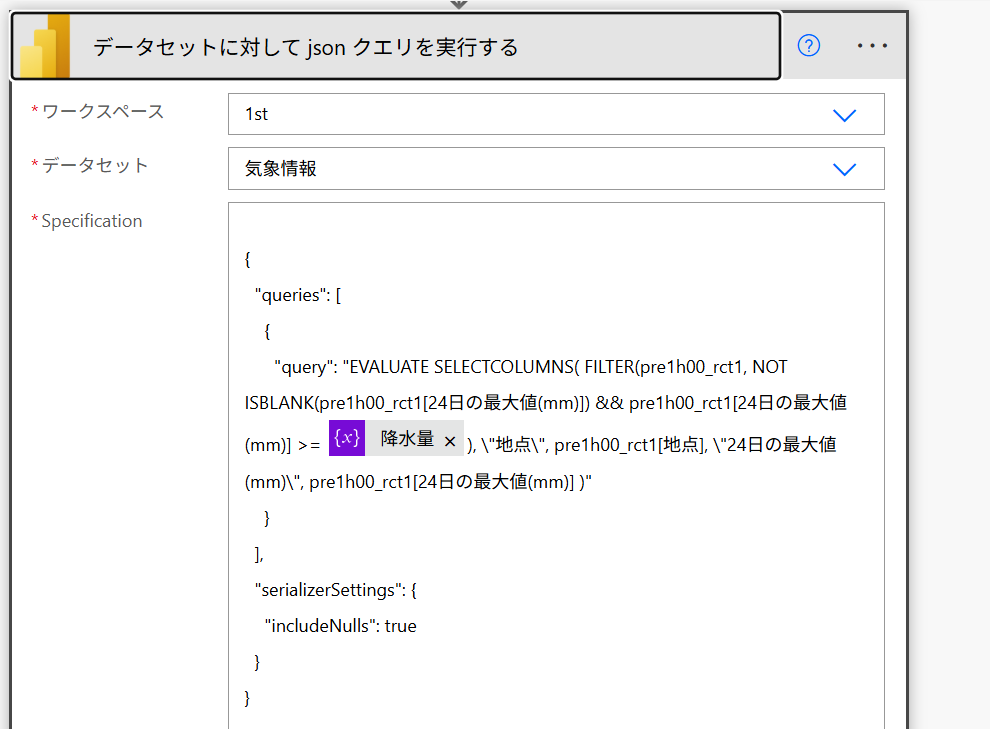Click the "queries": [ line in Specification
The height and width of the screenshot is (729, 990).
pyautogui.click(x=297, y=295)
